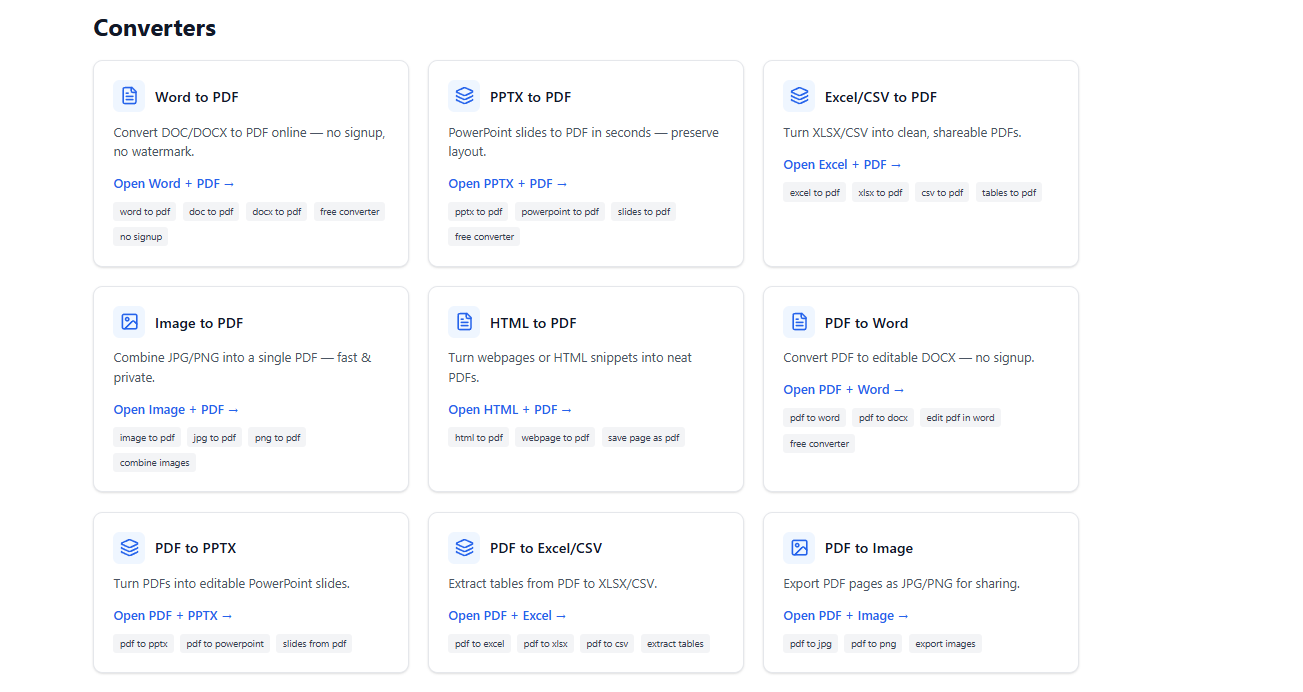1303x692 pixels.
Task: Click the 'html to pdf' tag
Action: point(479,438)
